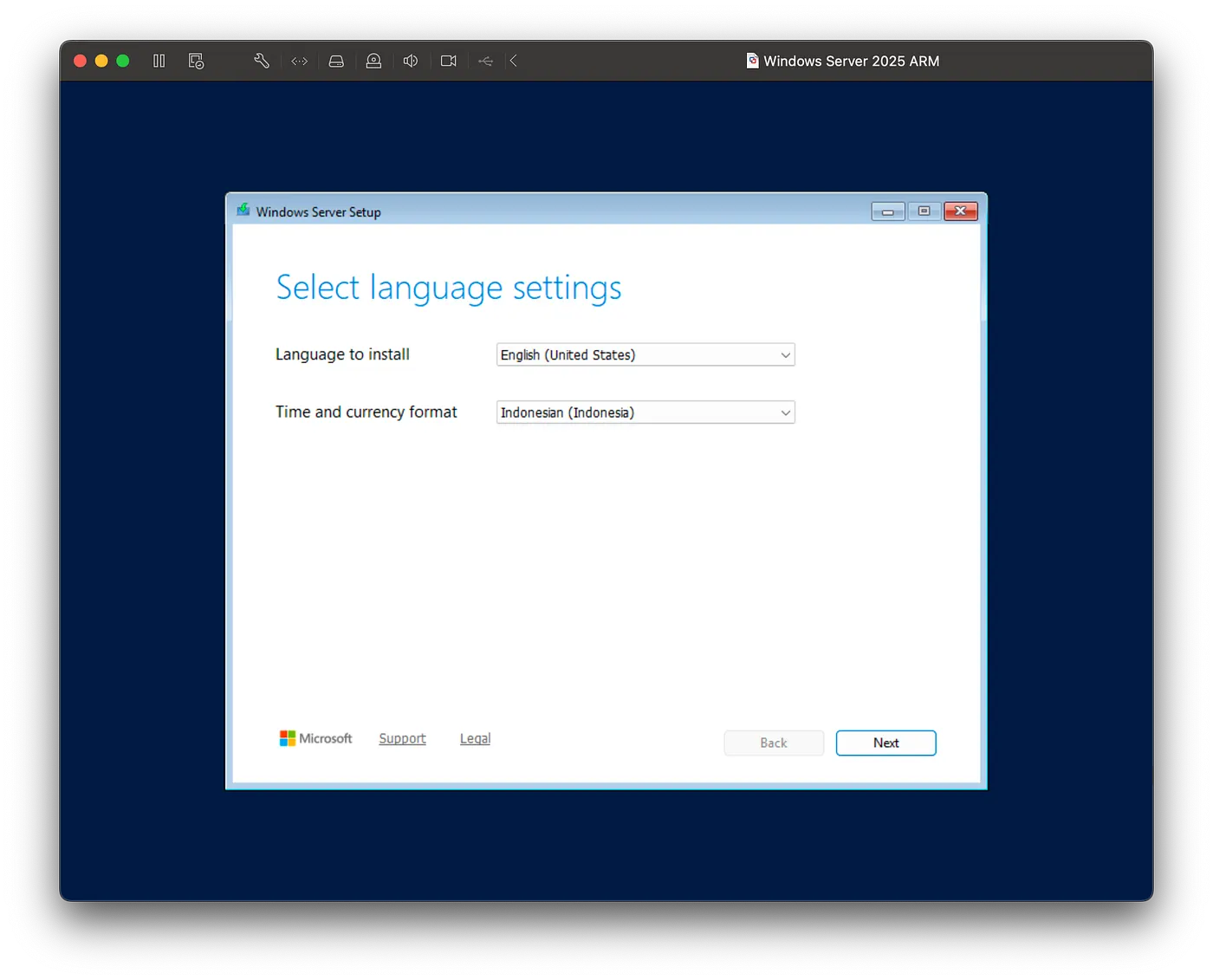The width and height of the screenshot is (1213, 980).
Task: Open the wrench configuration icon
Action: click(x=262, y=61)
